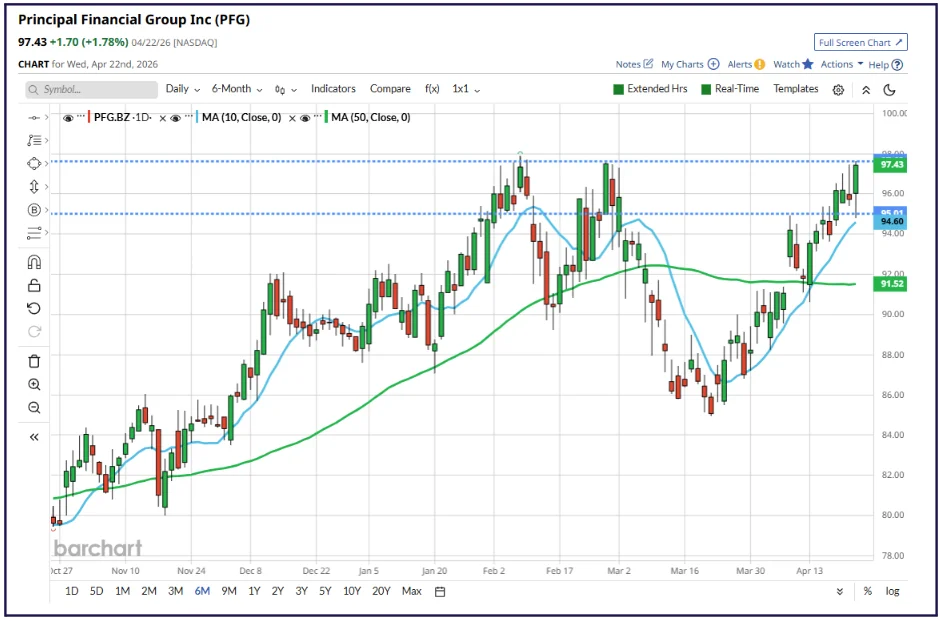940x621 pixels.
Task: Open the 6-Month period dropdown
Action: pos(237,89)
